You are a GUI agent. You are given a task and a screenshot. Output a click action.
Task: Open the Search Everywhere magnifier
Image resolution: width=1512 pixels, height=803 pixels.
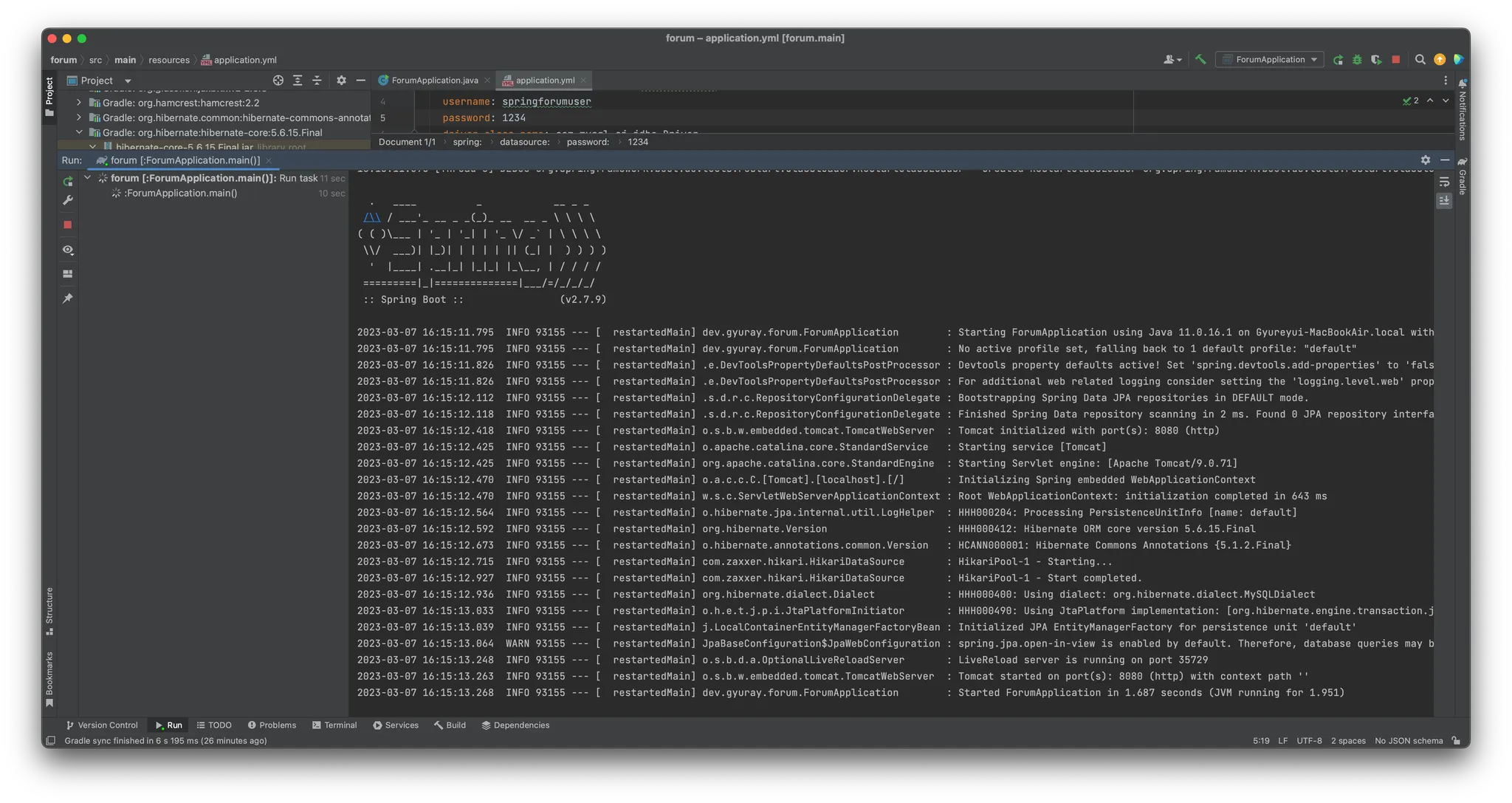coord(1420,60)
